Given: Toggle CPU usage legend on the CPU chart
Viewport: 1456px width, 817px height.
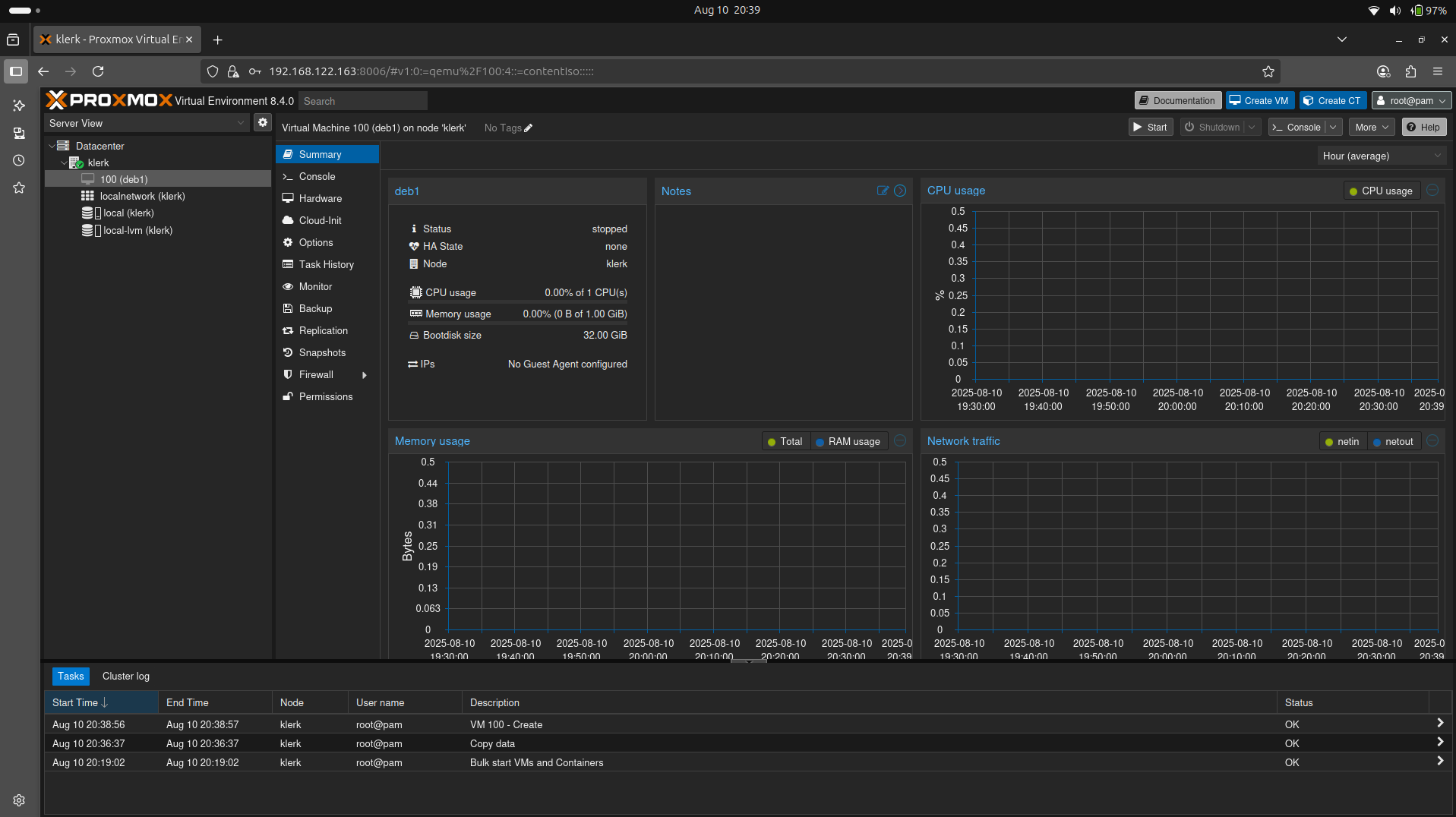Looking at the screenshot, I should pos(1381,191).
